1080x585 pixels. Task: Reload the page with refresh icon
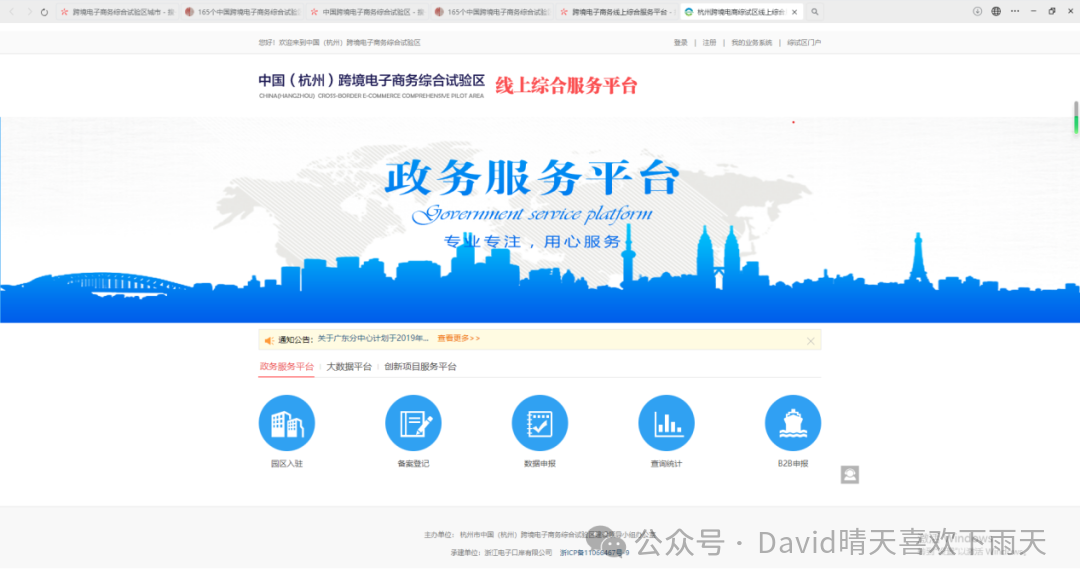[x=44, y=12]
